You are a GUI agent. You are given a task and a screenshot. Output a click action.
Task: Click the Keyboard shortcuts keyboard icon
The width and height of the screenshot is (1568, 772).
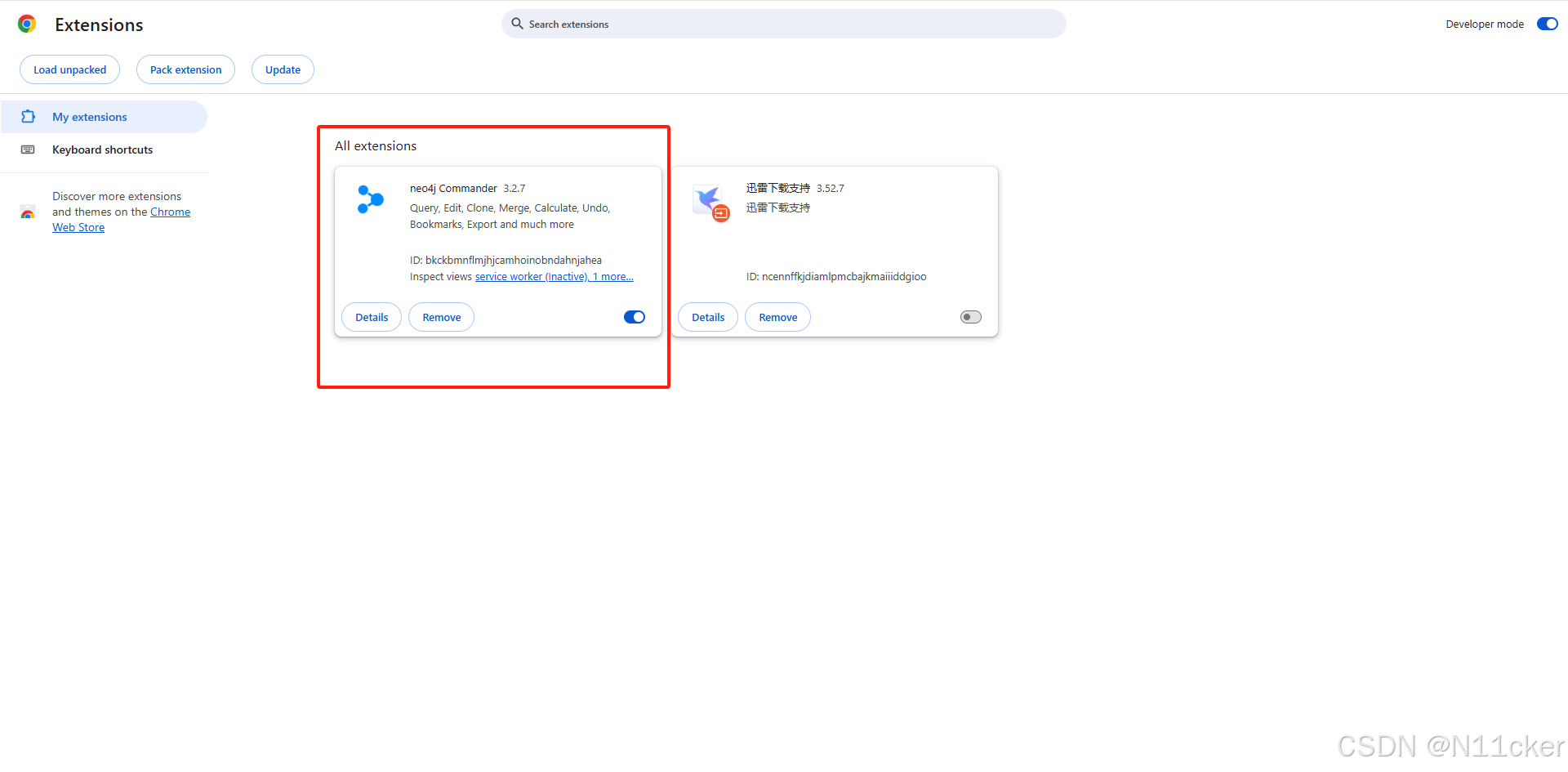point(28,149)
